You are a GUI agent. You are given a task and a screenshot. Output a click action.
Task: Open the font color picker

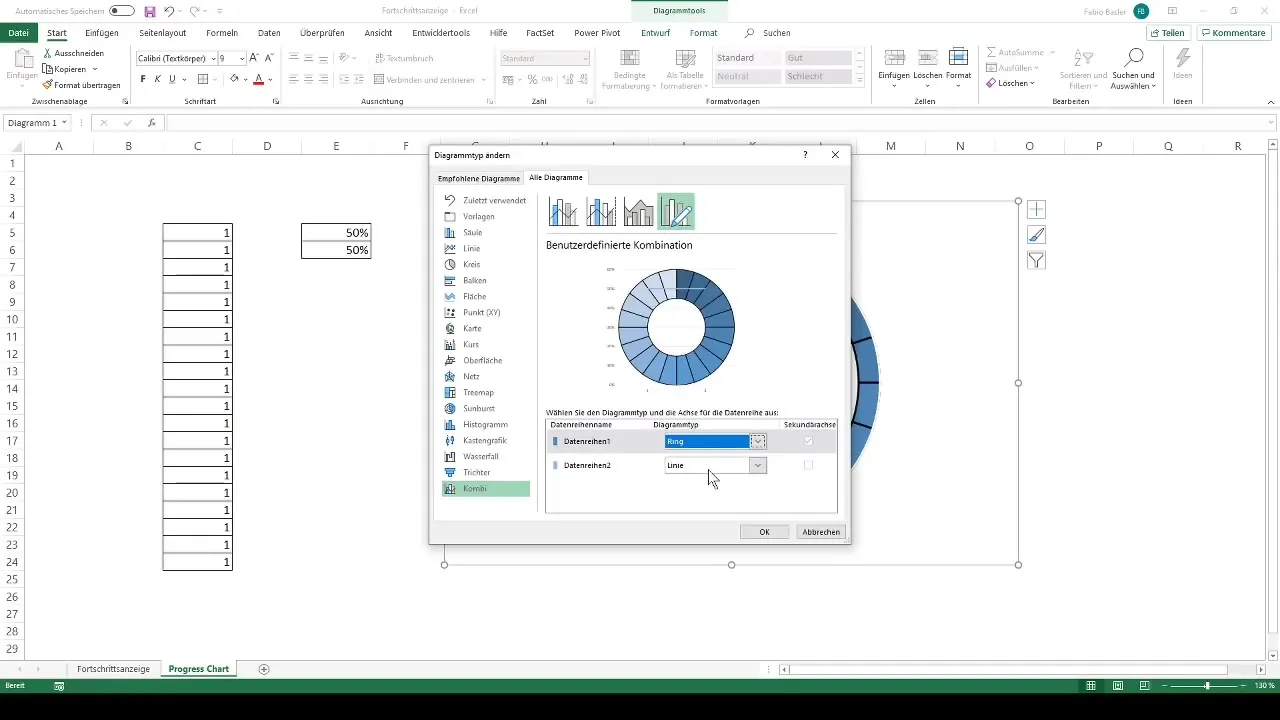point(258,79)
